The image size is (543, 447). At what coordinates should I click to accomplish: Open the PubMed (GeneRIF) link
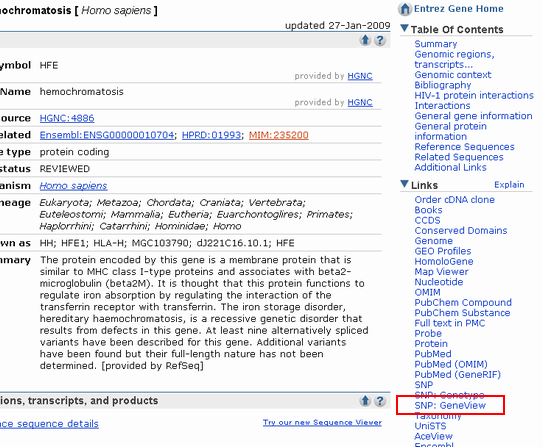[x=457, y=375]
